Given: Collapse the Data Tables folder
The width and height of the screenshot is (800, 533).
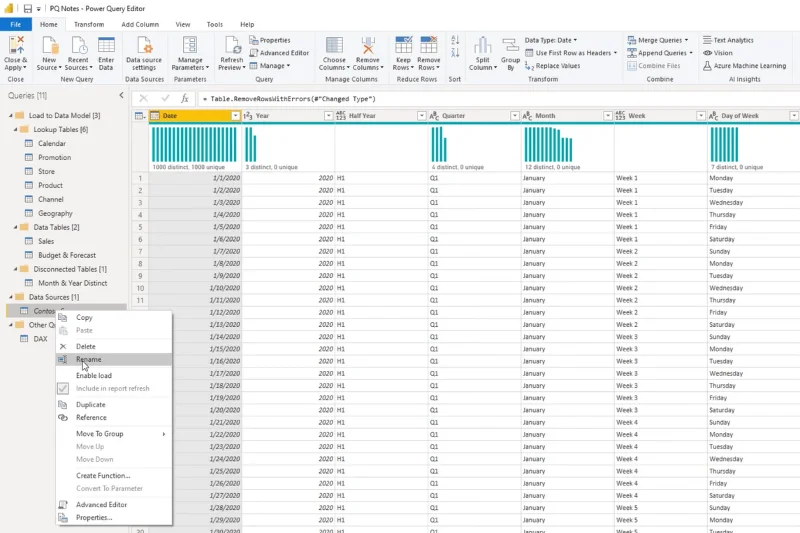Looking at the screenshot, I should (x=15, y=227).
